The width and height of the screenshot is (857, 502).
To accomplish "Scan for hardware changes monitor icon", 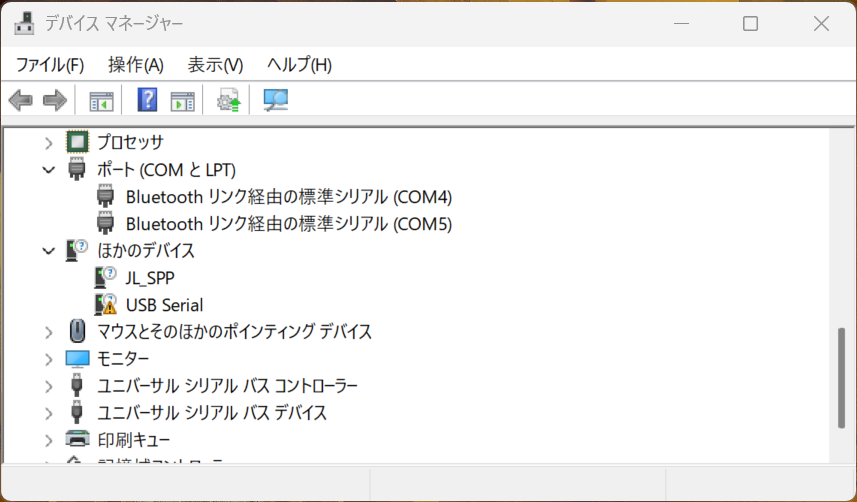I will point(276,100).
